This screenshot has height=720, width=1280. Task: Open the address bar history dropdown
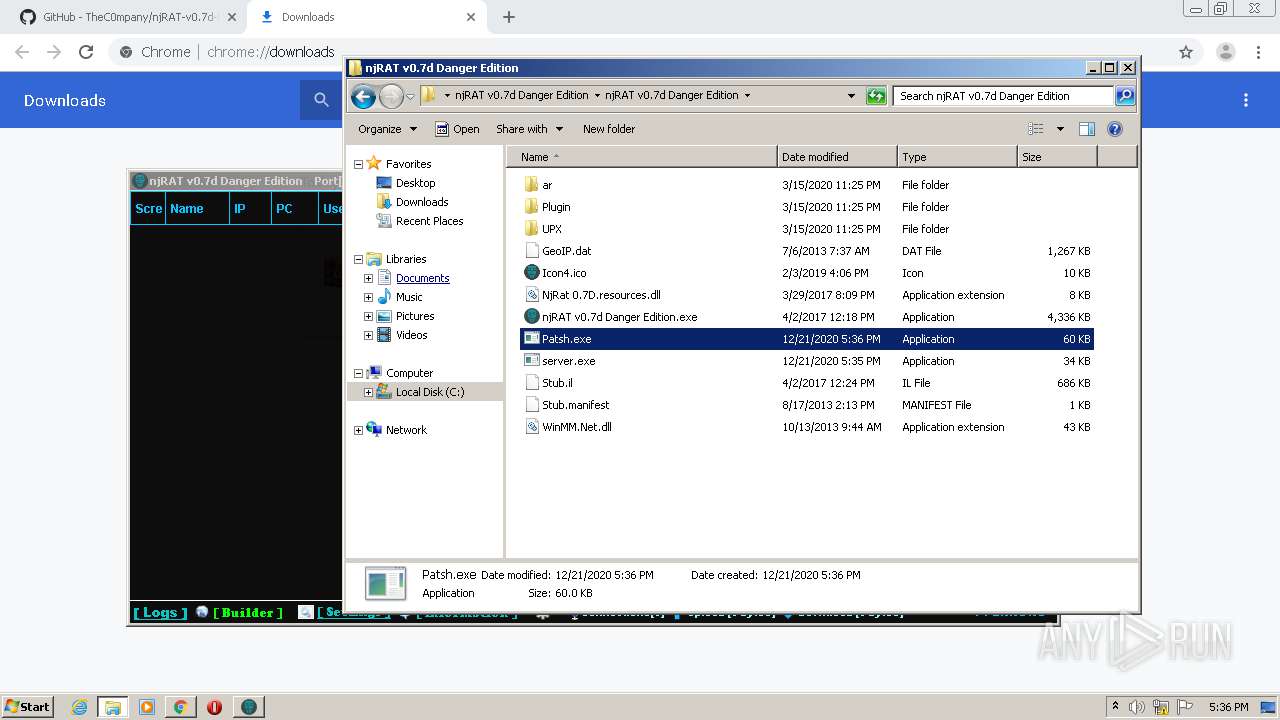tap(851, 96)
